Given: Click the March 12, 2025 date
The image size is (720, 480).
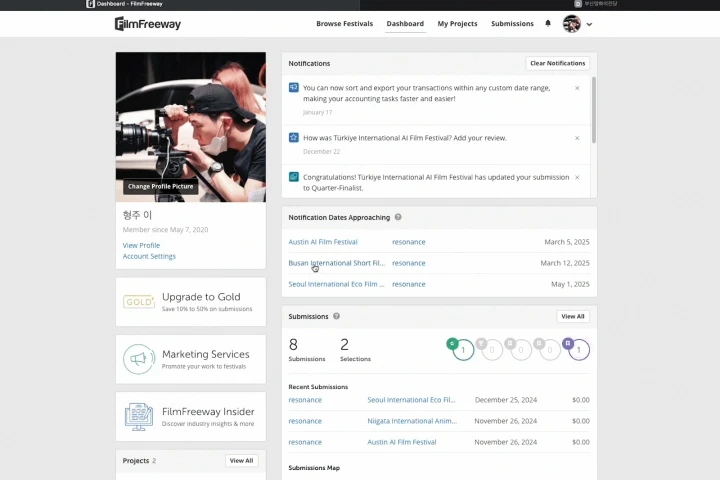Looking at the screenshot, I should coord(565,263).
